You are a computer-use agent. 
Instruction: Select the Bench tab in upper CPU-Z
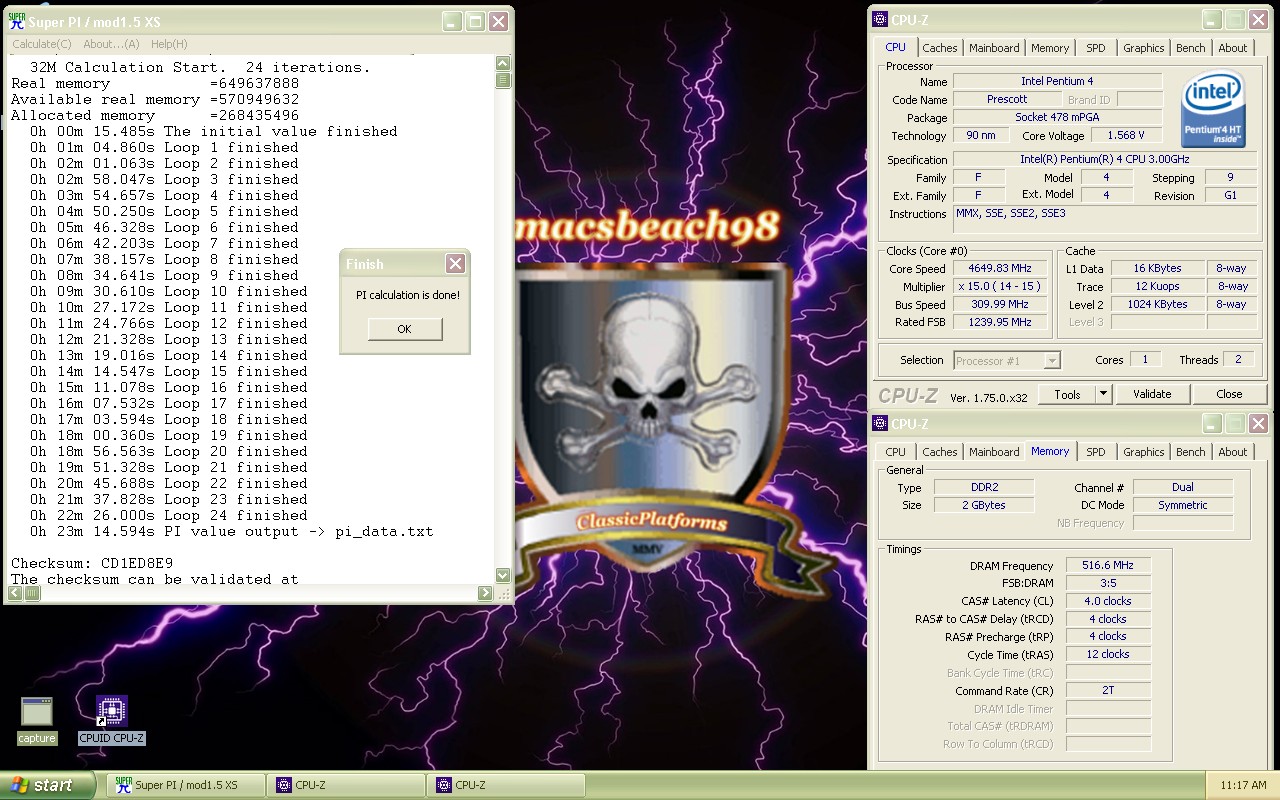[1190, 48]
